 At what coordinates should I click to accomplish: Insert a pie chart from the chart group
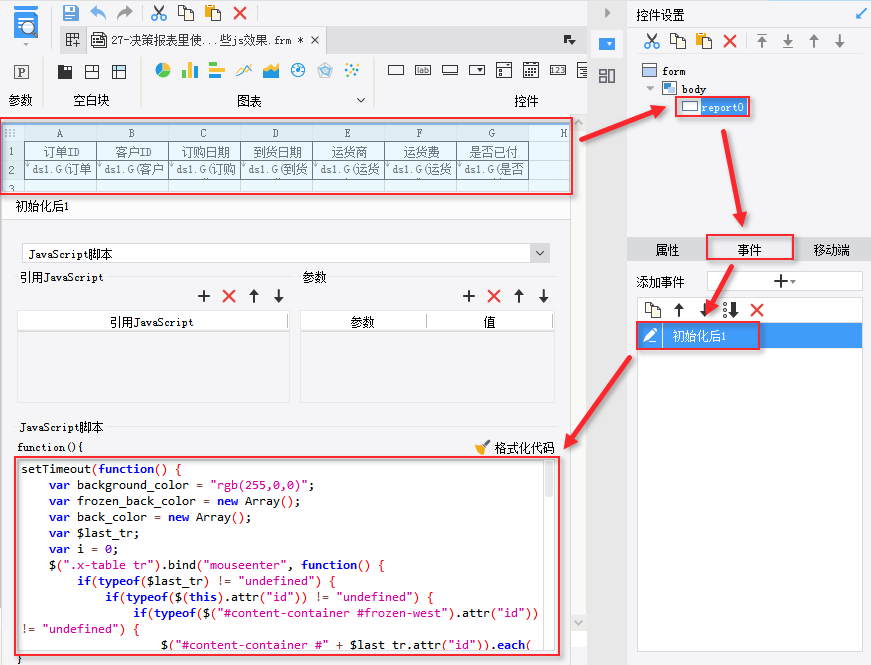163,70
